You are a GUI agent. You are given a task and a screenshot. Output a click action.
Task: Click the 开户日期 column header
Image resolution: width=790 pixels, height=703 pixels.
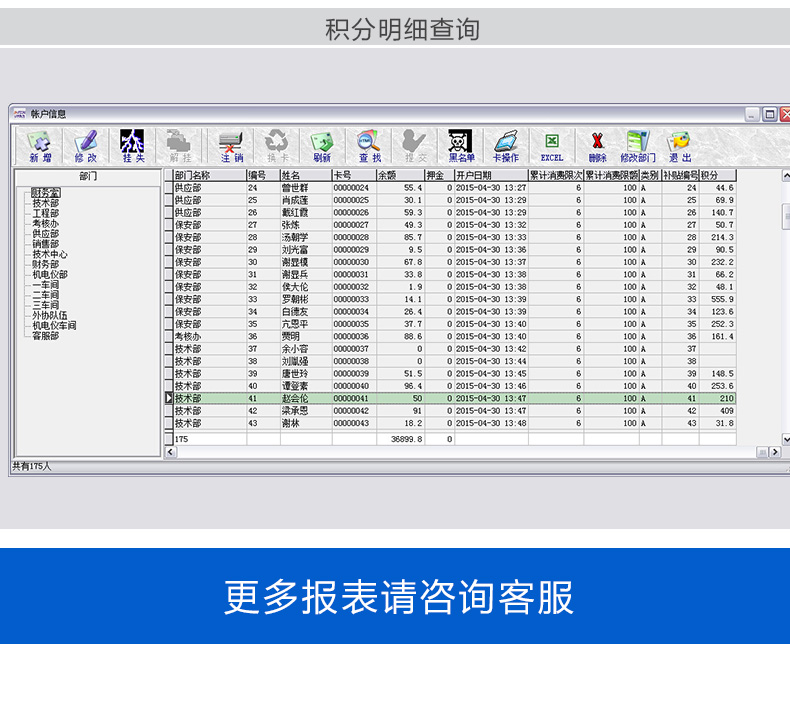pyautogui.click(x=490, y=175)
